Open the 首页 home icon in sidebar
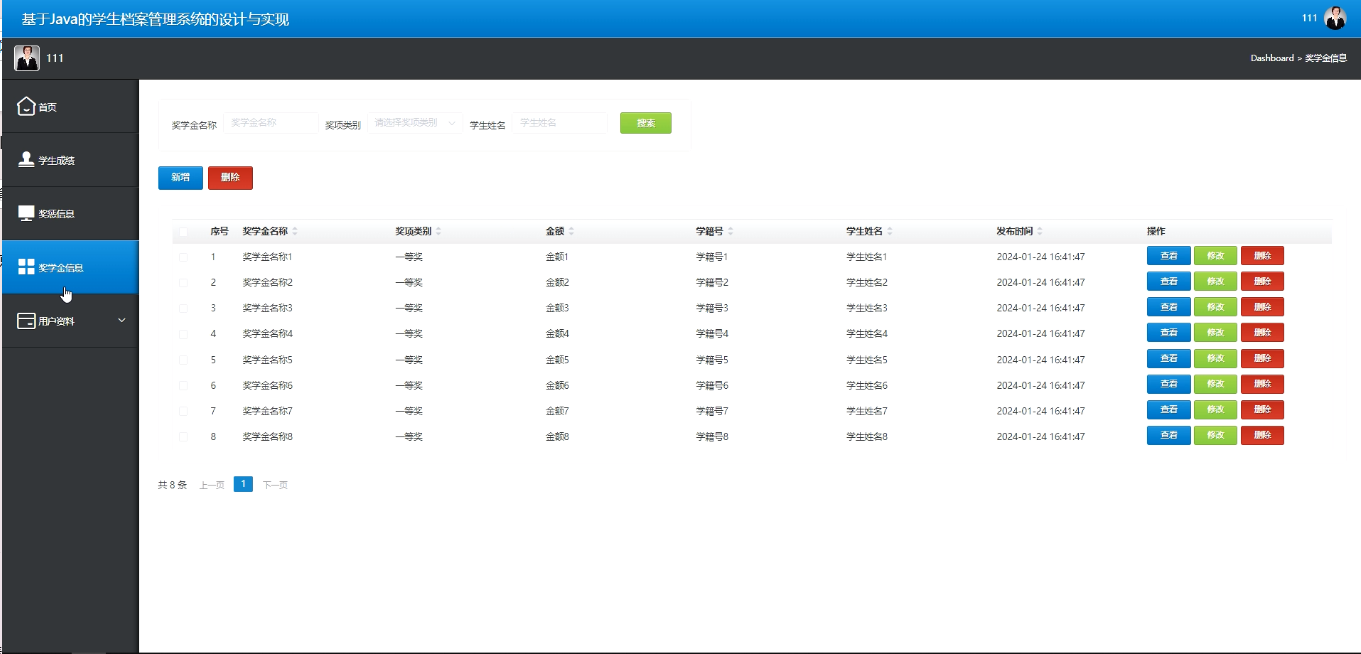This screenshot has width=1361, height=654. coord(26,106)
